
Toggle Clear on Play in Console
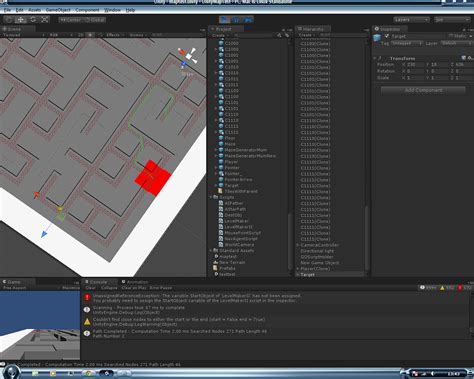tap(134, 288)
